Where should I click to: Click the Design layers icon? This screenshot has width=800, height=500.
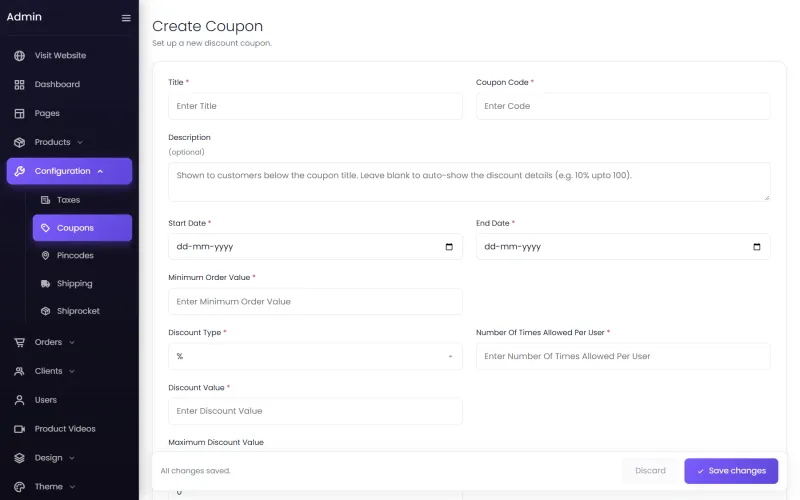pos(19,458)
